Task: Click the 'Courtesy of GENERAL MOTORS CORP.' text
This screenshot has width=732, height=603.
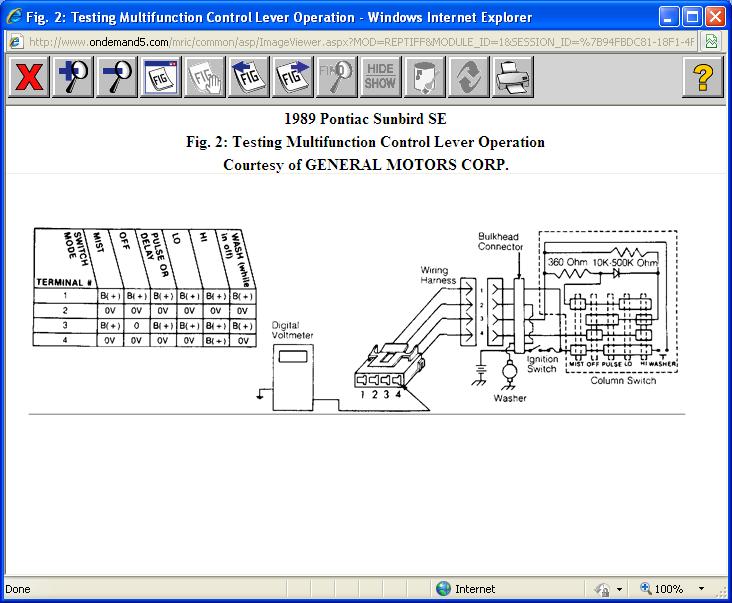Action: pos(366,165)
